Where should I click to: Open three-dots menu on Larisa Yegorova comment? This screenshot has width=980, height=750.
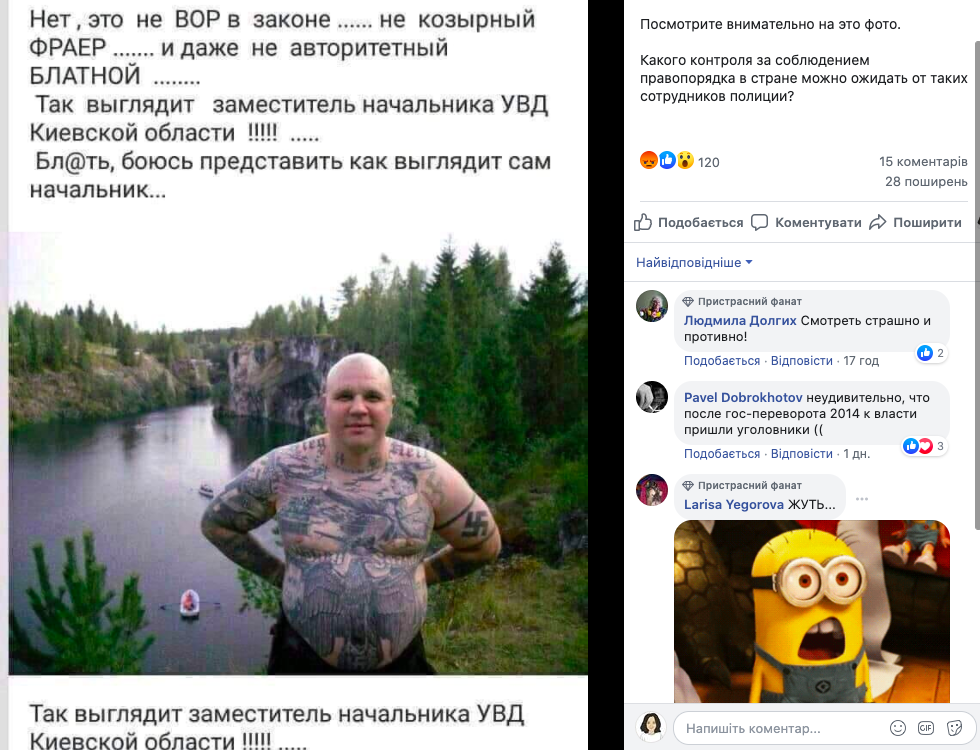(x=862, y=499)
